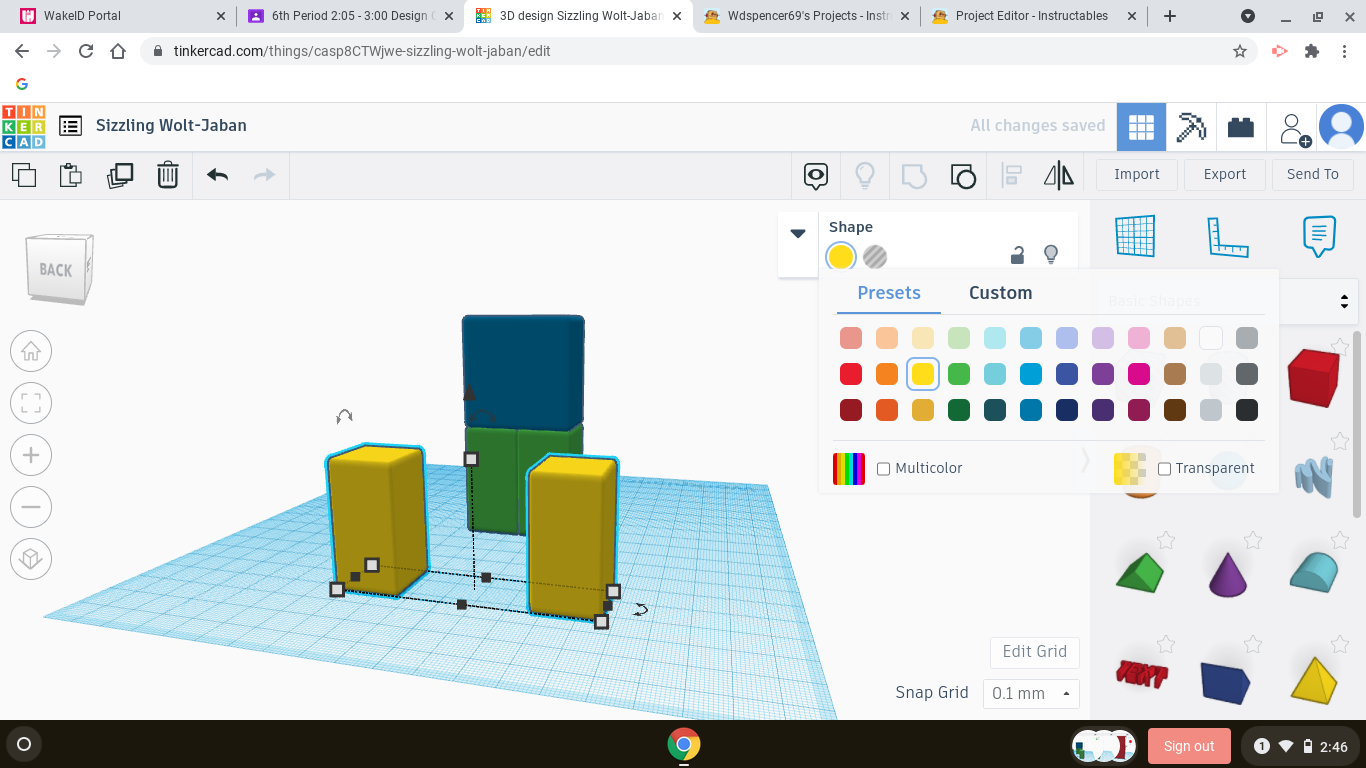Viewport: 1366px width, 768px height.
Task: Open the Align tool
Action: coord(1012,176)
